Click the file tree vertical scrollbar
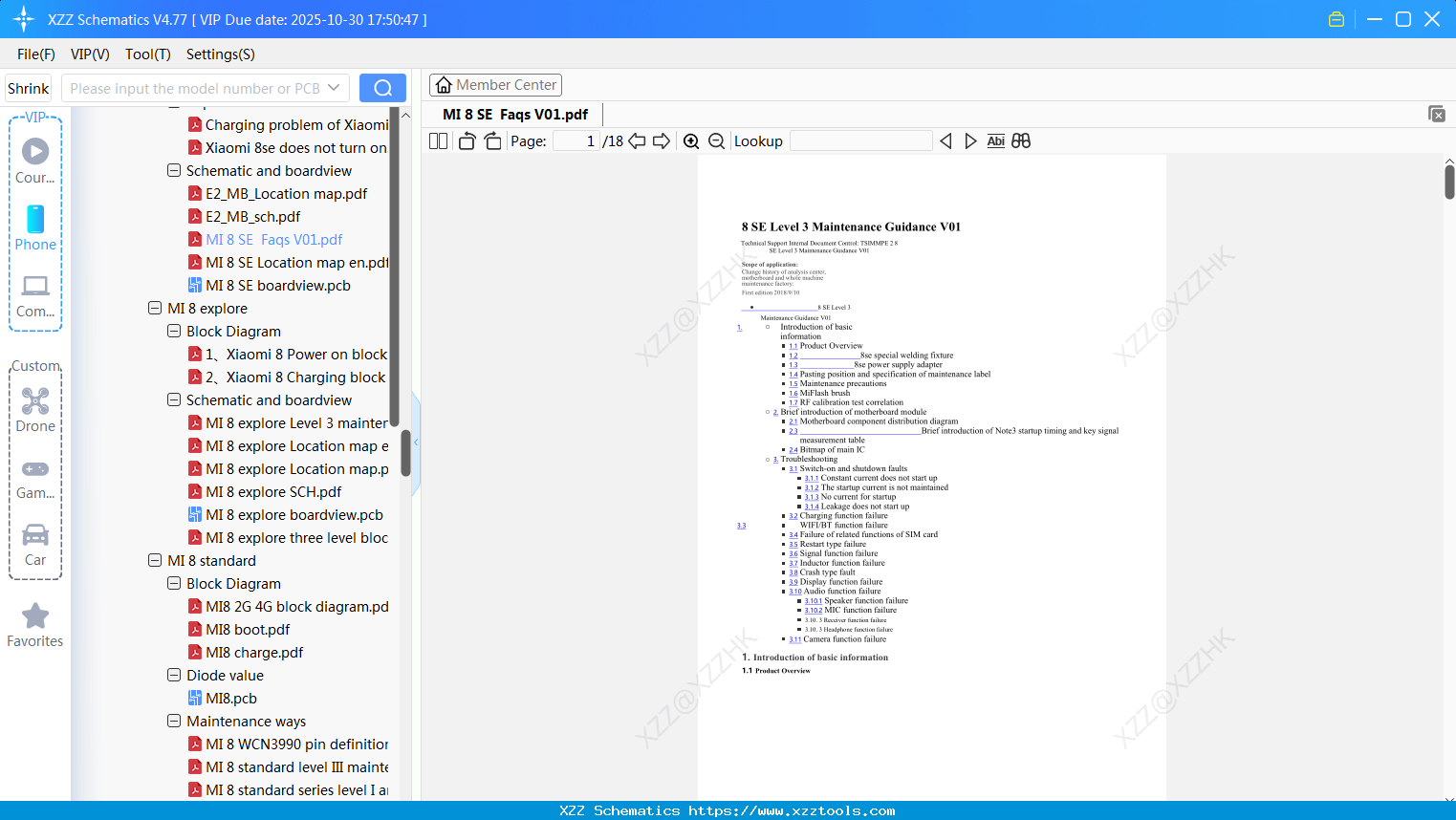 [x=405, y=453]
